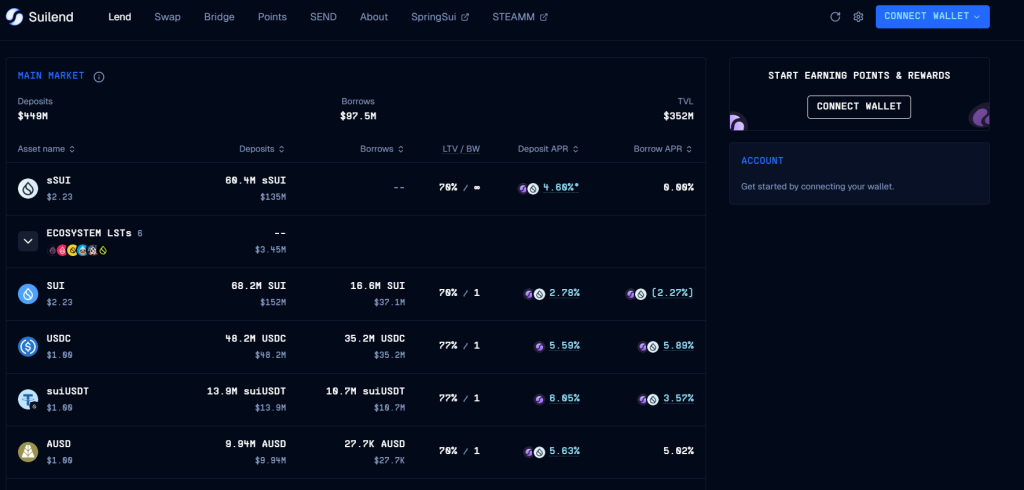Open suiUSDT deposit APR 6.05% details
Viewport: 1024px width, 490px height.
coord(564,399)
